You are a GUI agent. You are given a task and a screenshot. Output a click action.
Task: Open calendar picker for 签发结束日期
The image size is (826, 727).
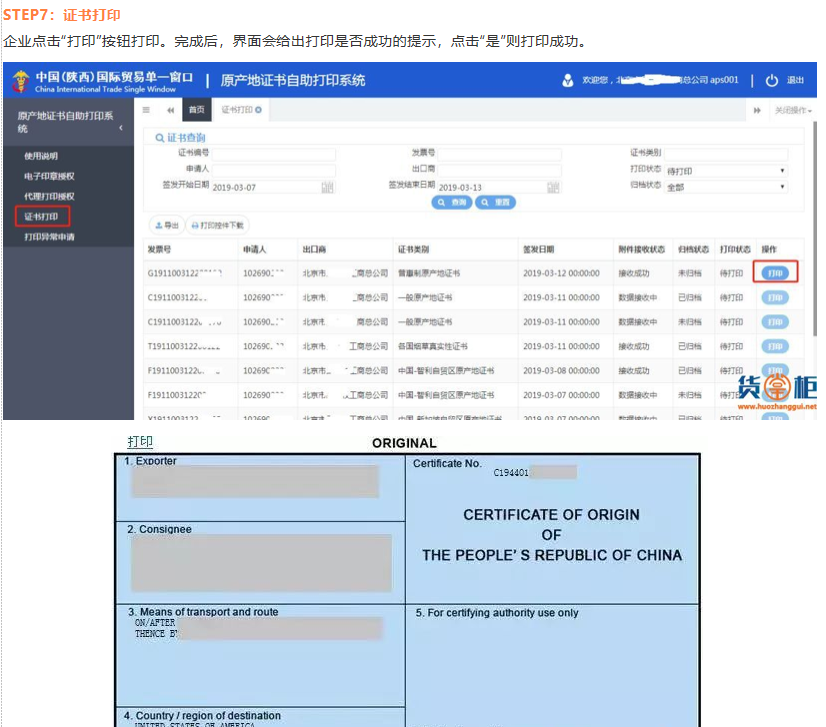pyautogui.click(x=553, y=187)
